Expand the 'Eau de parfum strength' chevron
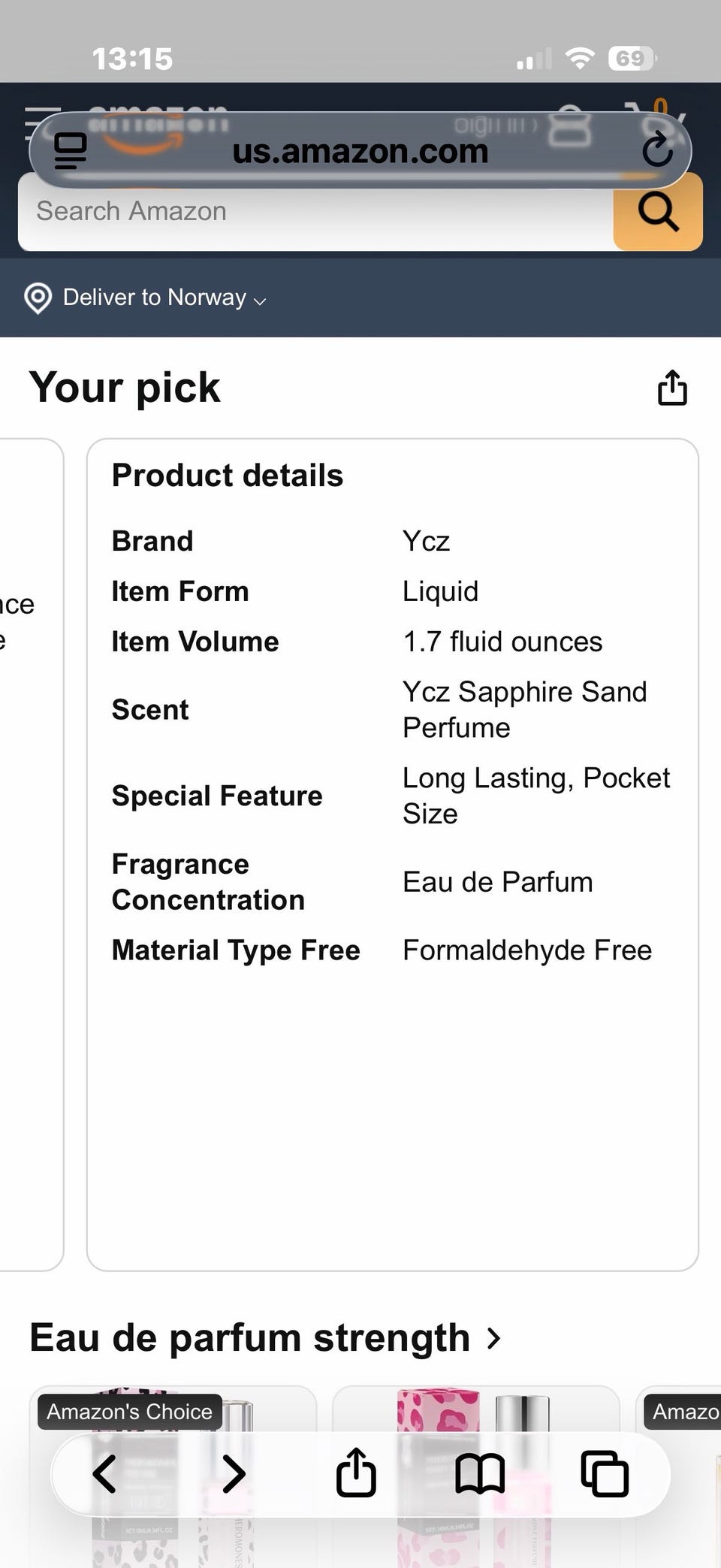Image resolution: width=721 pixels, height=1568 pixels. tap(493, 1338)
